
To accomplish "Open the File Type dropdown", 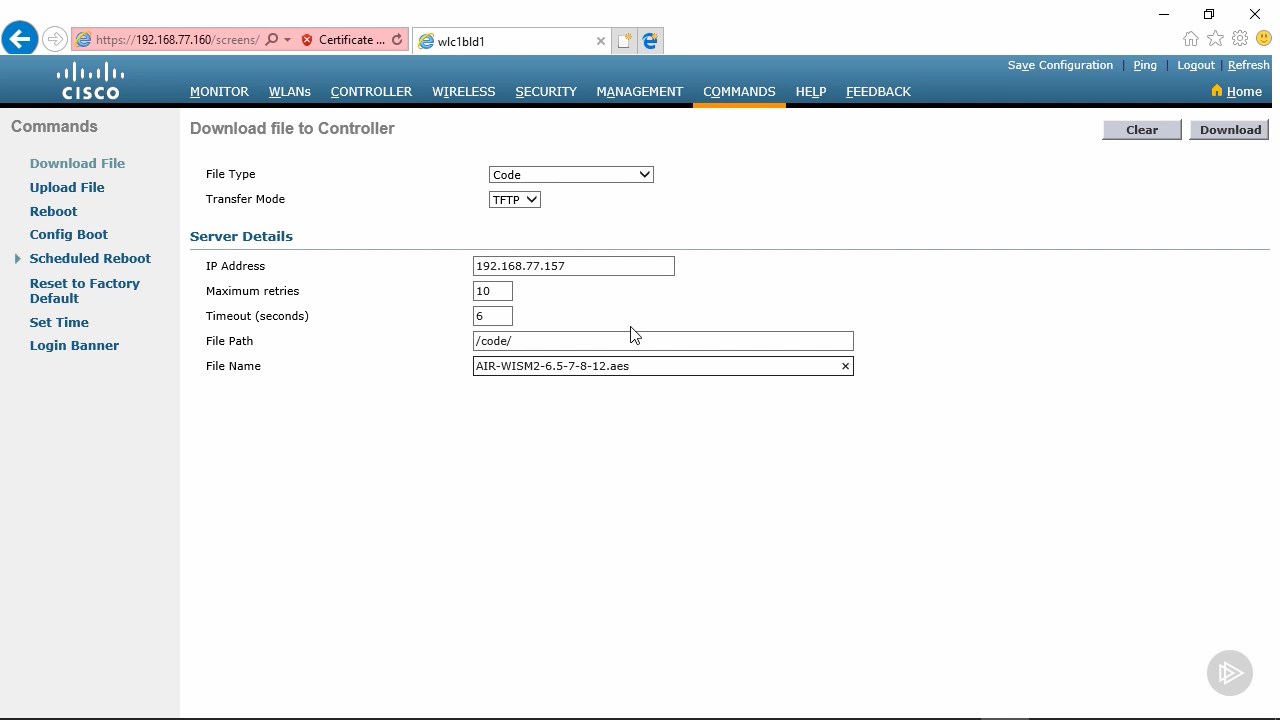I will [x=571, y=174].
